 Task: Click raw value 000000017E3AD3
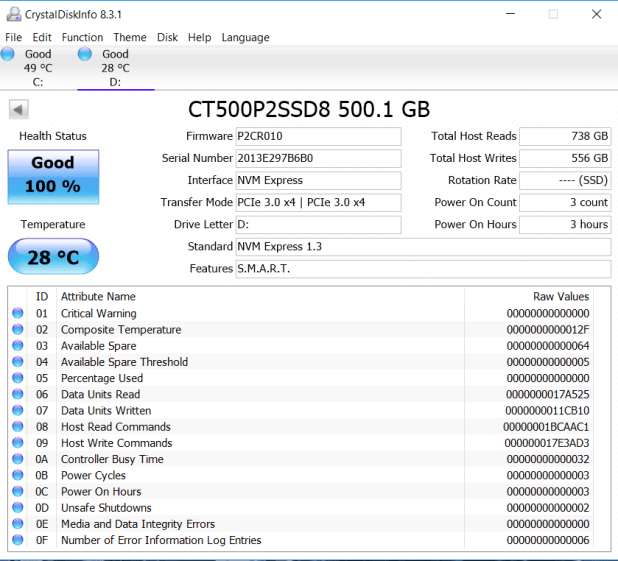tap(547, 442)
